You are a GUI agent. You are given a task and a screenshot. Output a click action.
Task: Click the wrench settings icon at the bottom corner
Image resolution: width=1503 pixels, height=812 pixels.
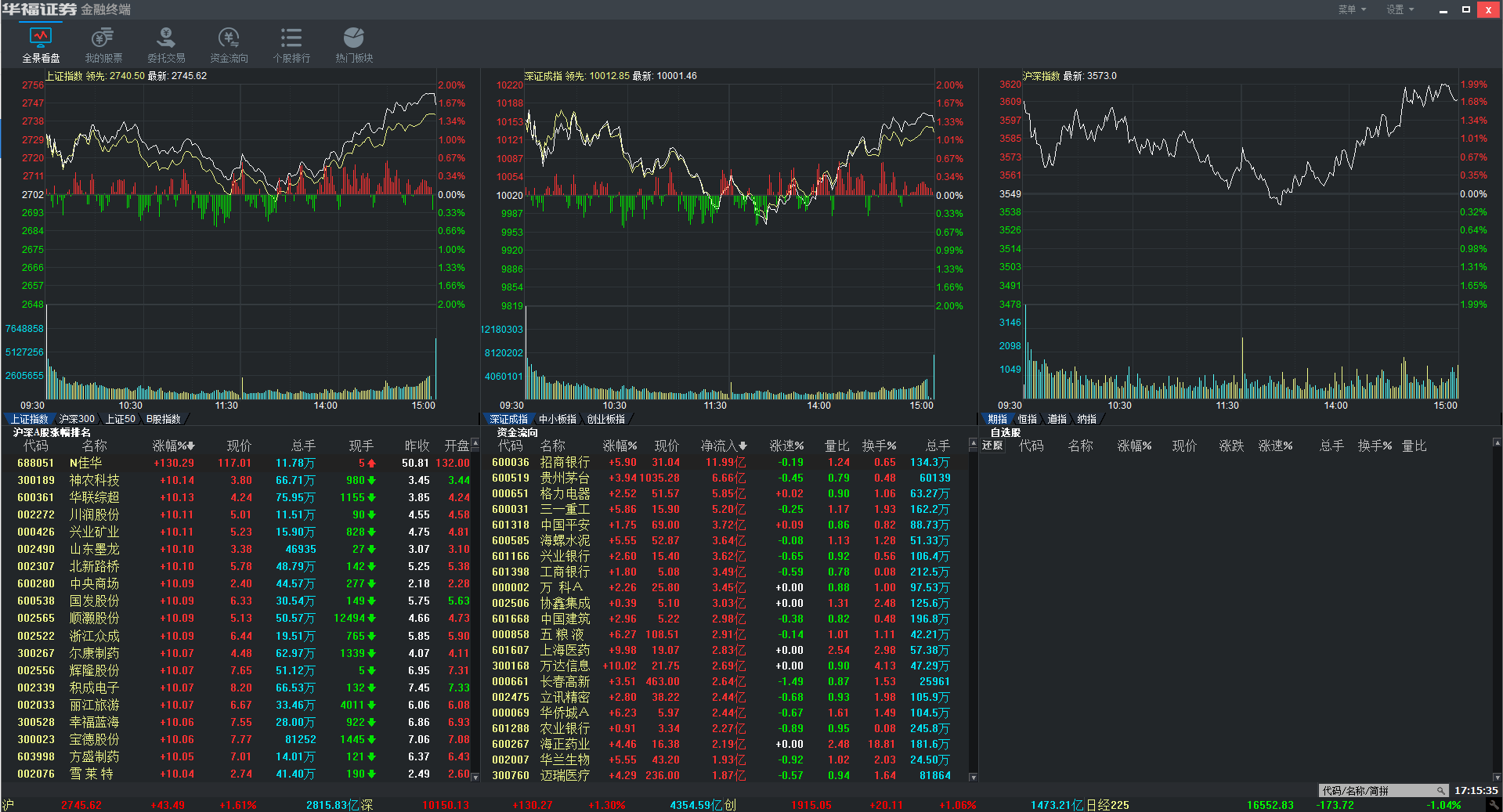coord(1494,804)
